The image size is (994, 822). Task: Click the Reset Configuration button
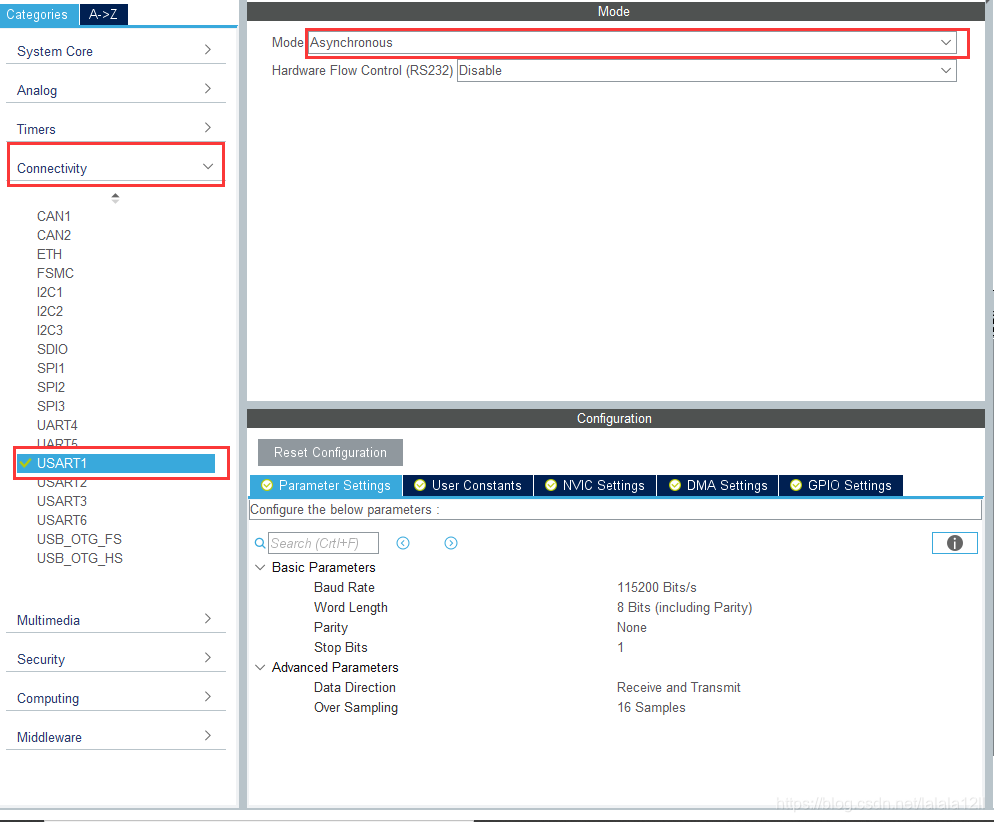pos(330,453)
